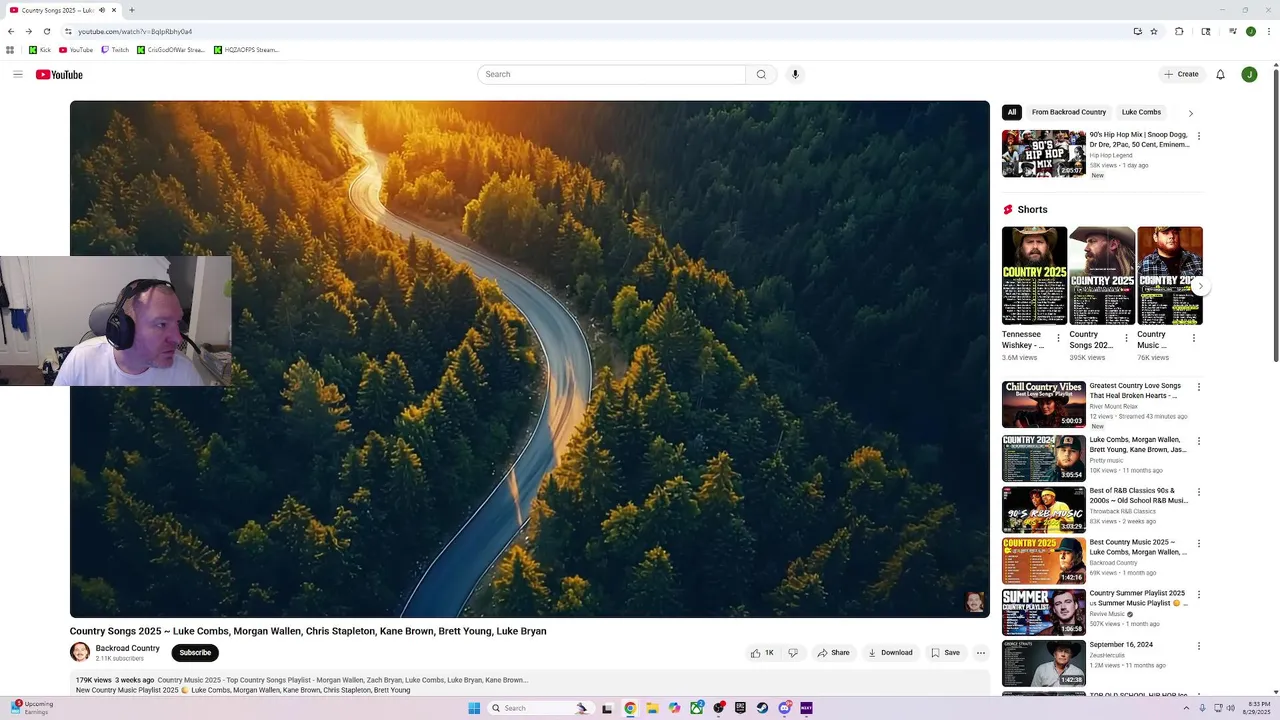The image size is (1280, 720).
Task: Click the Create button
Action: [1181, 74]
